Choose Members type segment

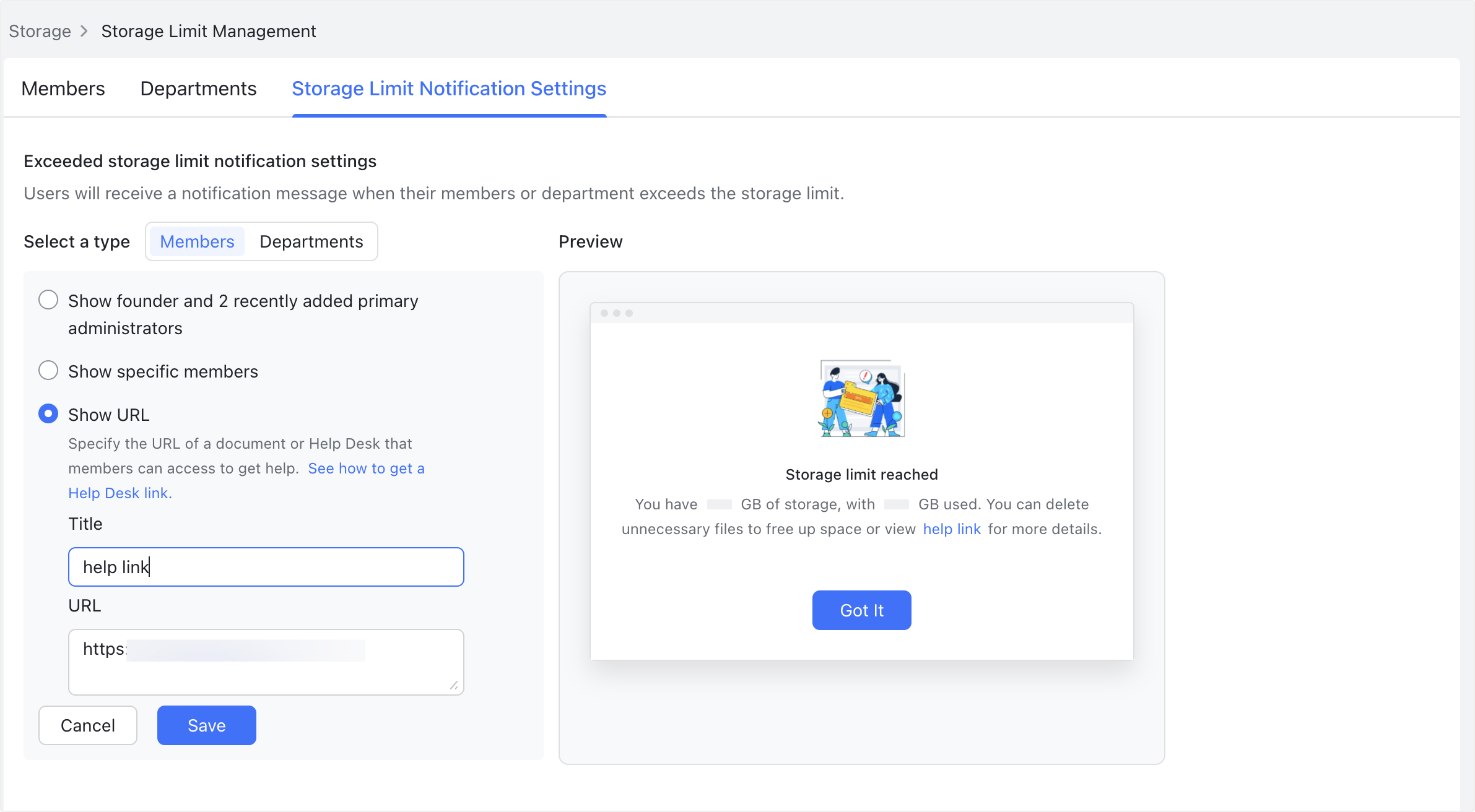point(197,241)
